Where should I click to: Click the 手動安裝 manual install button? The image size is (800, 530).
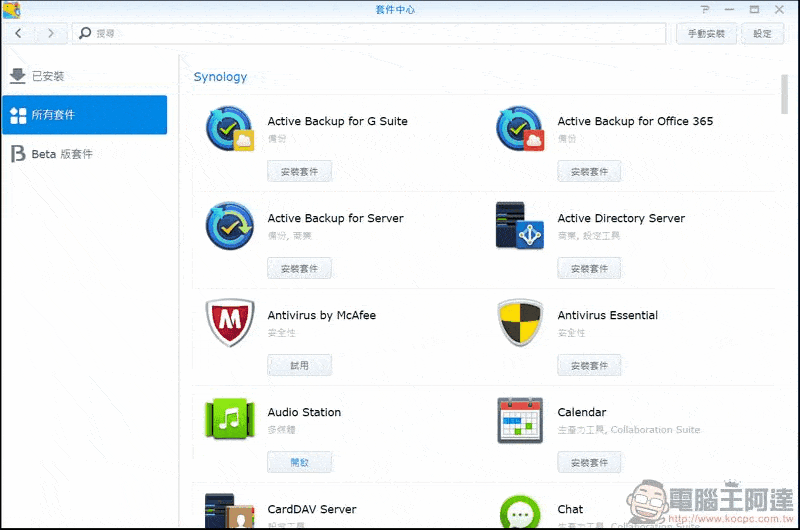coord(706,34)
